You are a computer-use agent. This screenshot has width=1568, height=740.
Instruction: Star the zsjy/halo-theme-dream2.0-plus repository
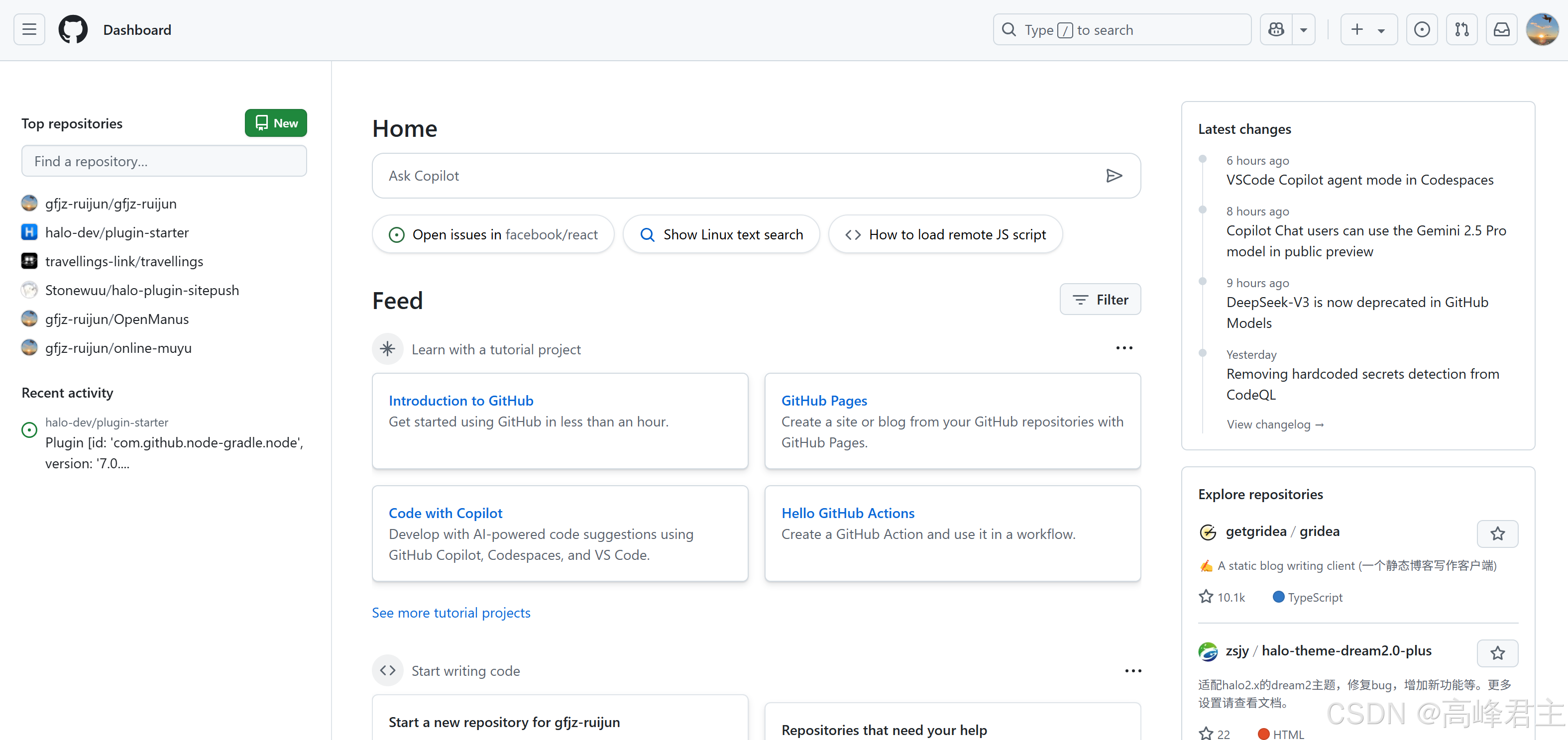(1497, 653)
